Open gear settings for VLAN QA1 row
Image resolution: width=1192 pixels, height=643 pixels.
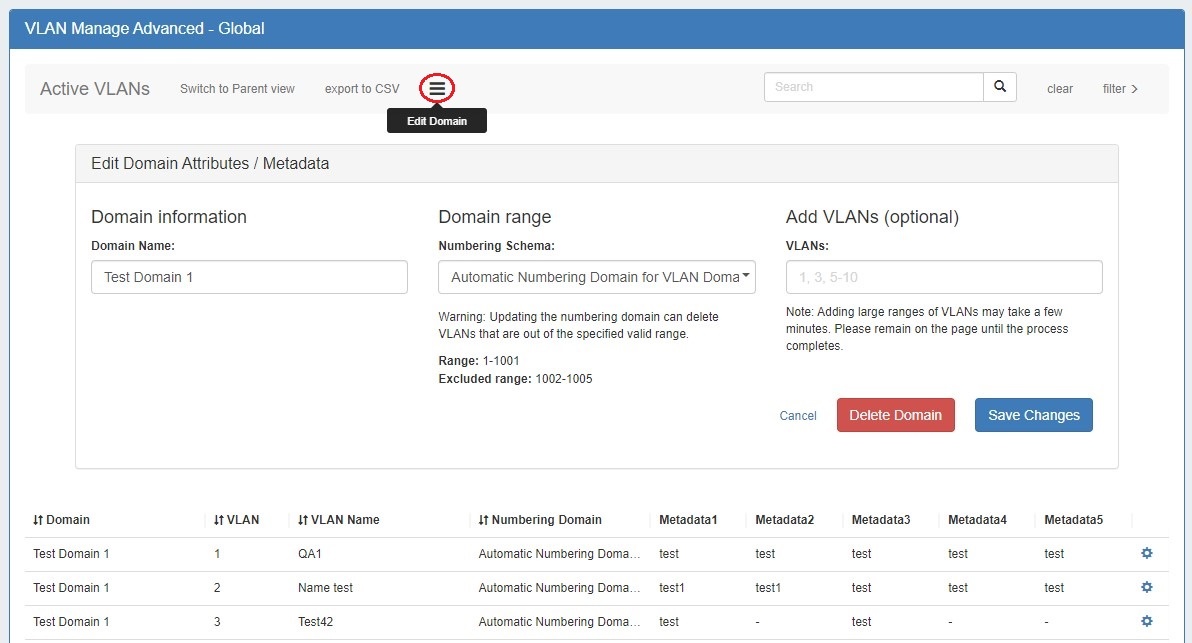1146,553
